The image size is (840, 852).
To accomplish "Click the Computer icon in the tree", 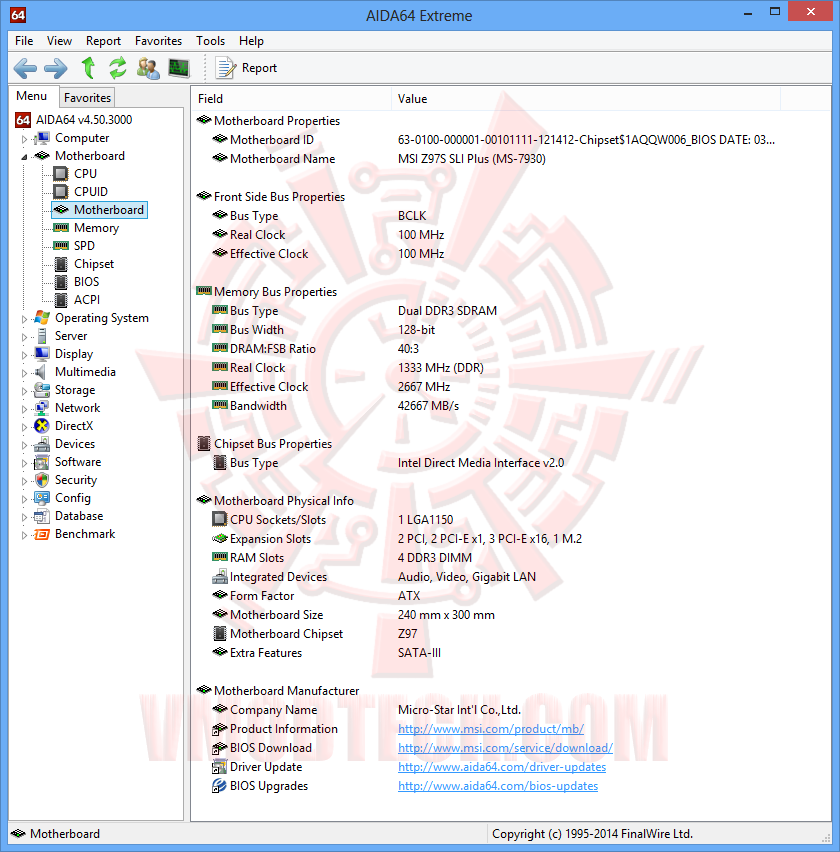I will 42,138.
